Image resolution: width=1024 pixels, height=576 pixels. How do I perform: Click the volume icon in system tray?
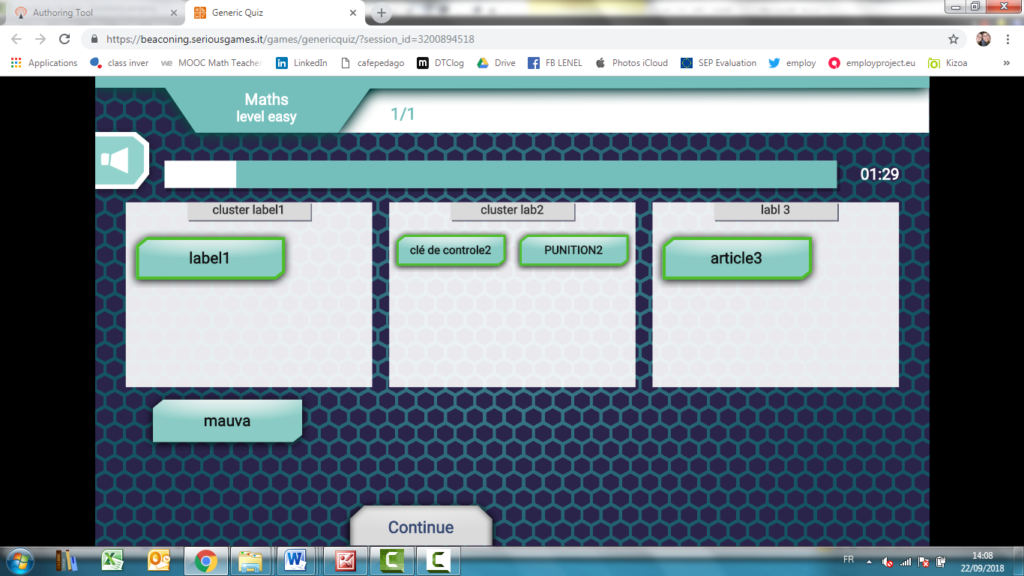[x=887, y=562]
